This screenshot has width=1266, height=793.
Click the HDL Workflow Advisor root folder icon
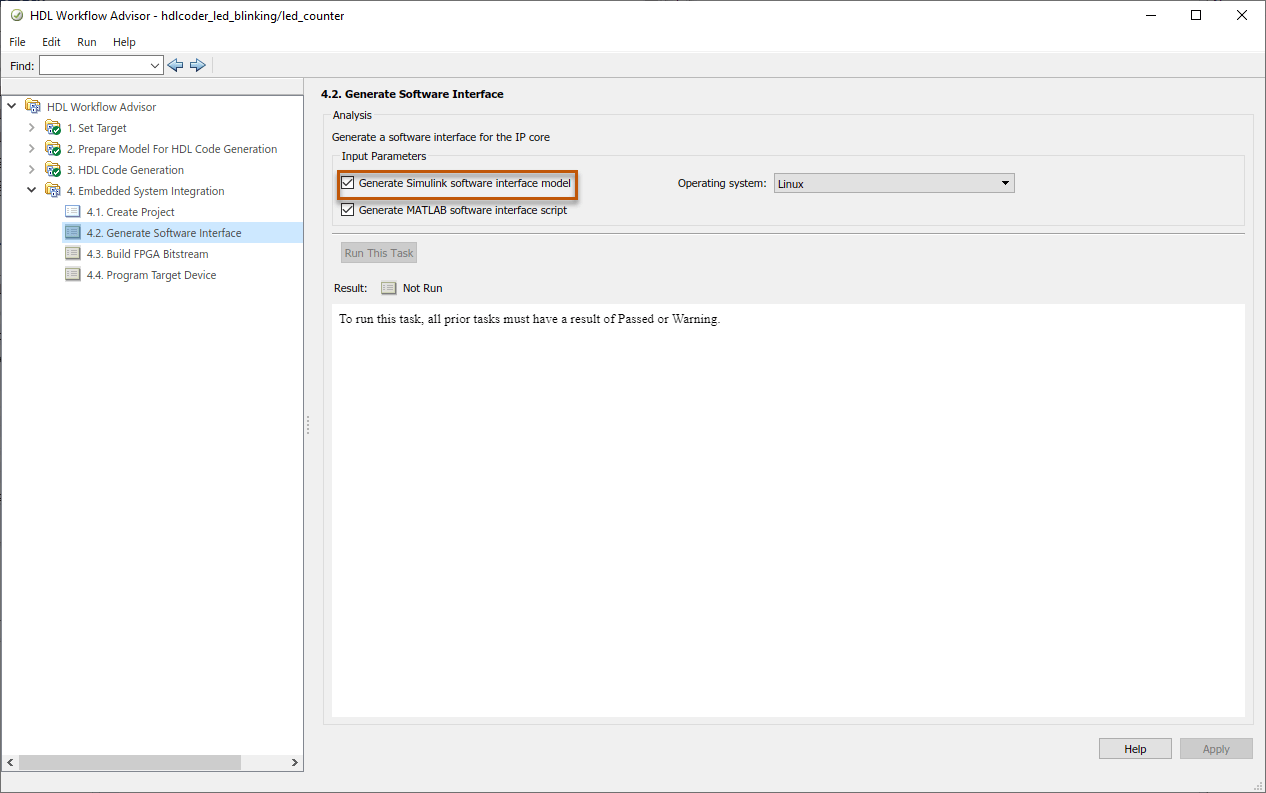pos(33,107)
